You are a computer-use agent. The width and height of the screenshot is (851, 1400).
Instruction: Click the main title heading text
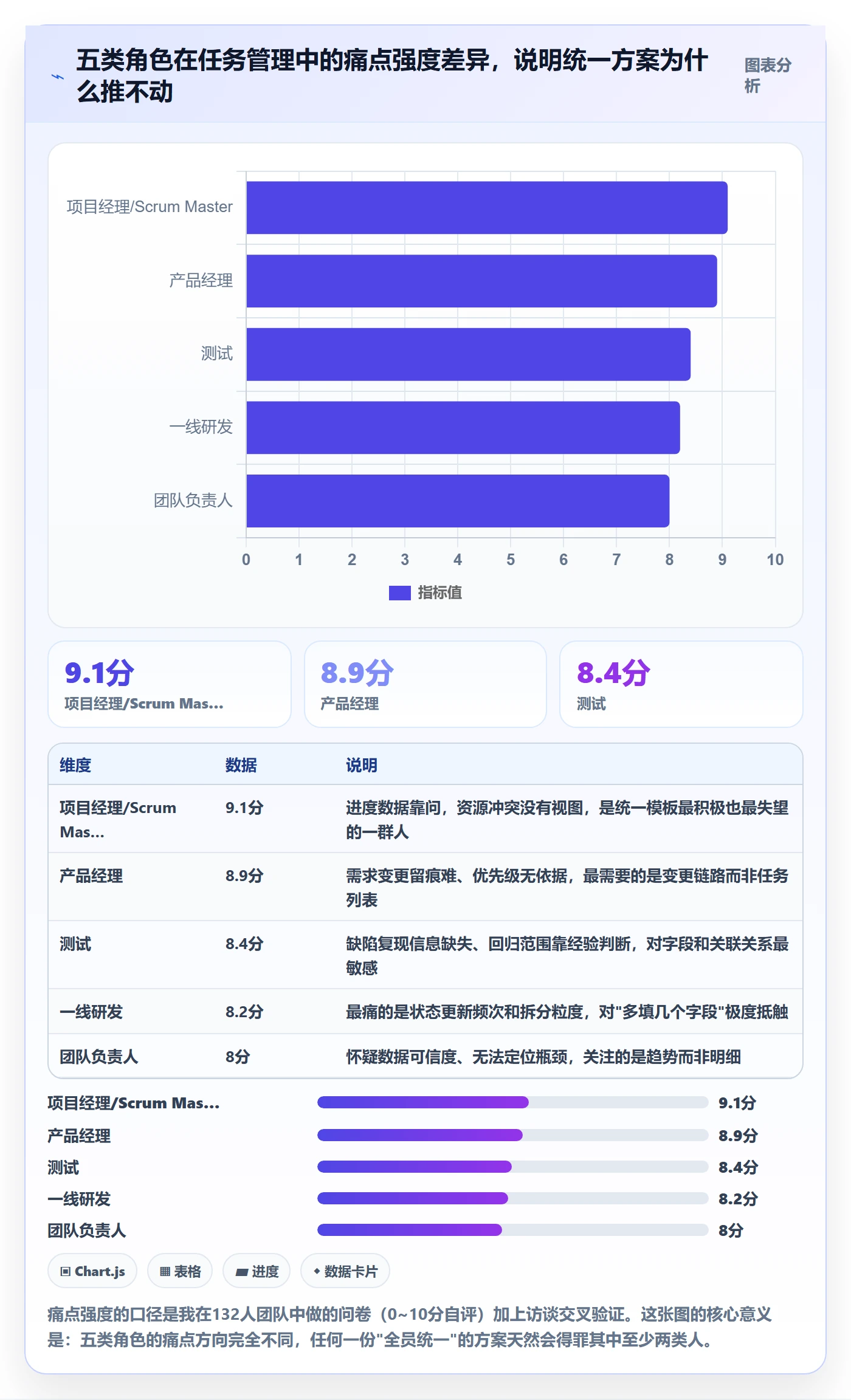(392, 76)
